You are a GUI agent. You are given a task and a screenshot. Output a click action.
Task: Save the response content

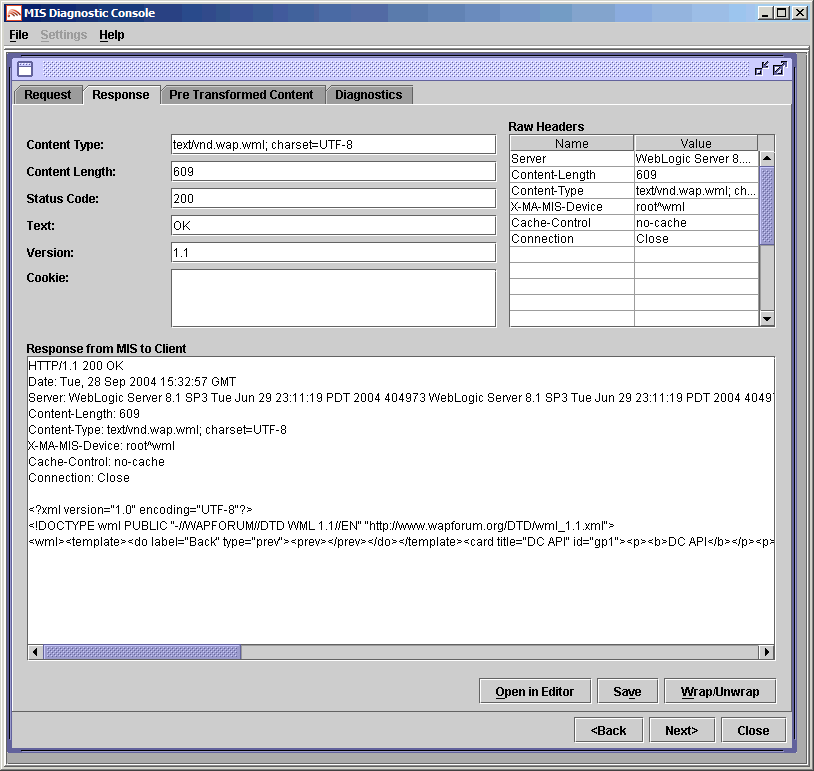[627, 692]
